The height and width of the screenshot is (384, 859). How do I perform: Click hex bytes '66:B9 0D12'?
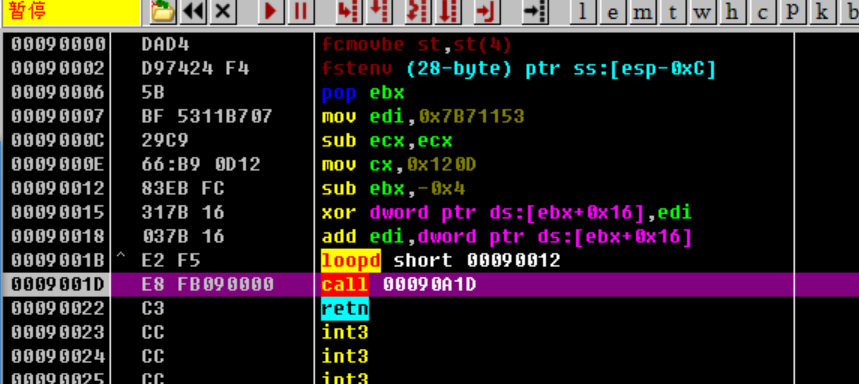pos(201,164)
